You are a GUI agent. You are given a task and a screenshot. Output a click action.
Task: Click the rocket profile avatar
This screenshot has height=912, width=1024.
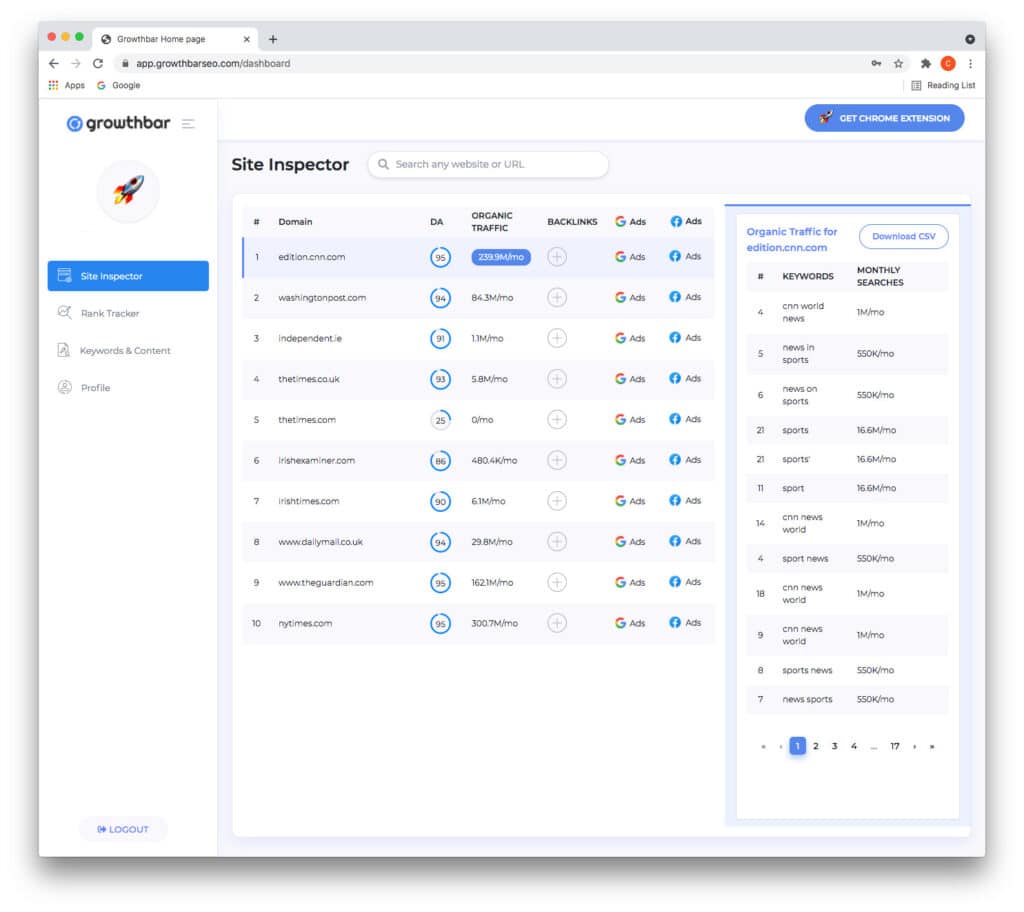pyautogui.click(x=128, y=191)
